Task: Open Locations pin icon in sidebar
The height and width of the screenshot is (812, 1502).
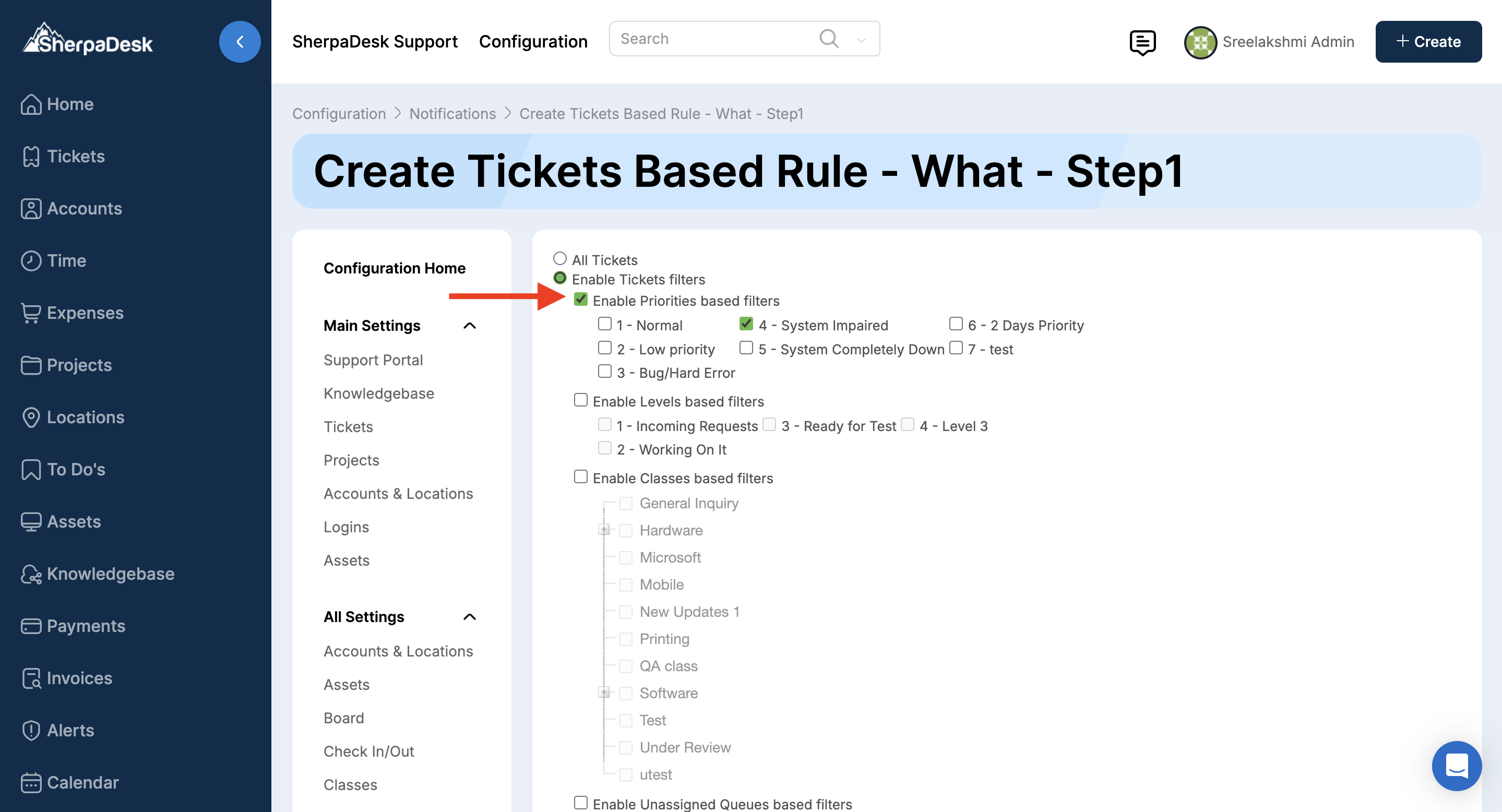Action: (31, 417)
